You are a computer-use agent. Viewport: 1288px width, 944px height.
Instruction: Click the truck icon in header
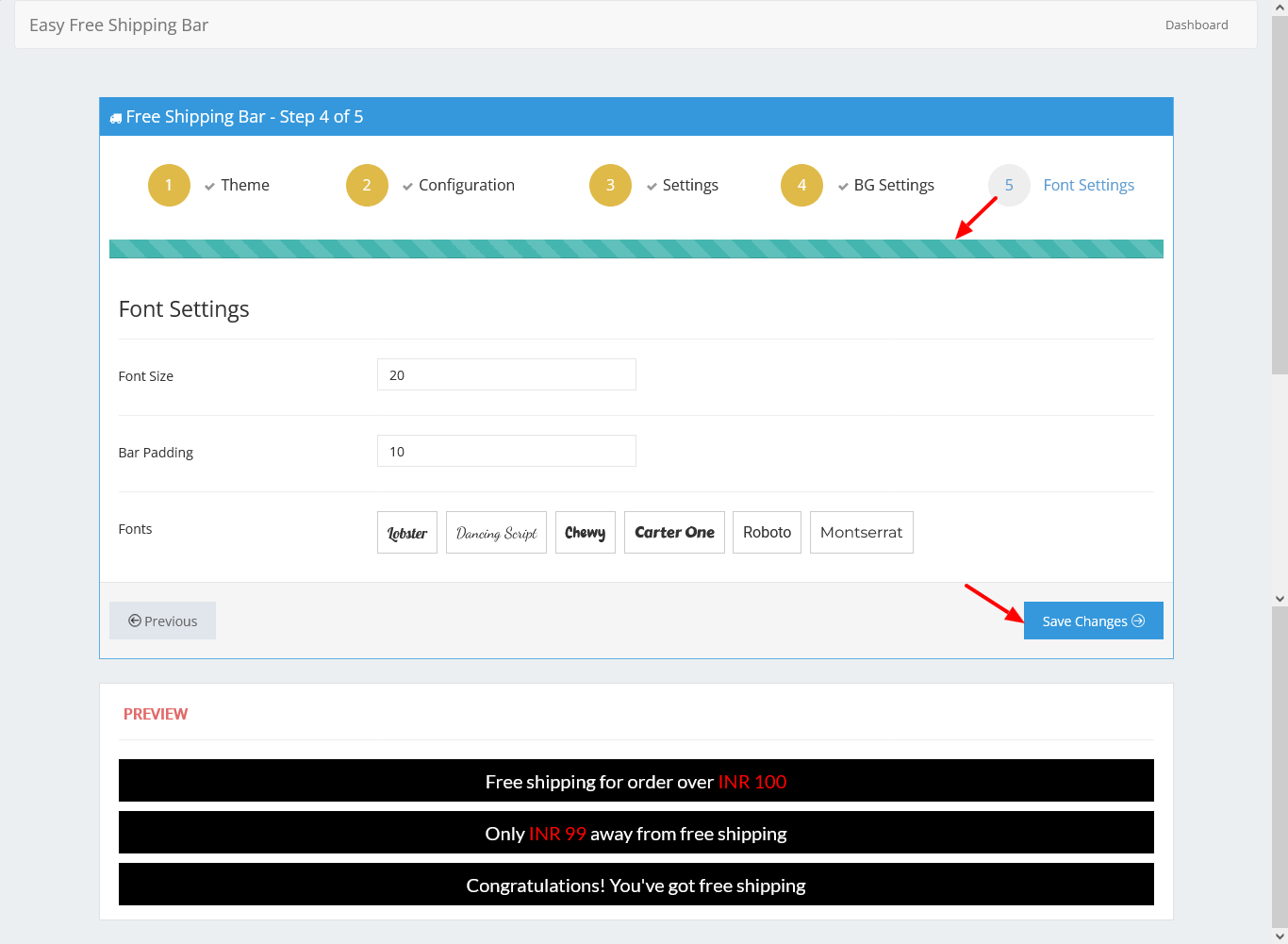116,118
